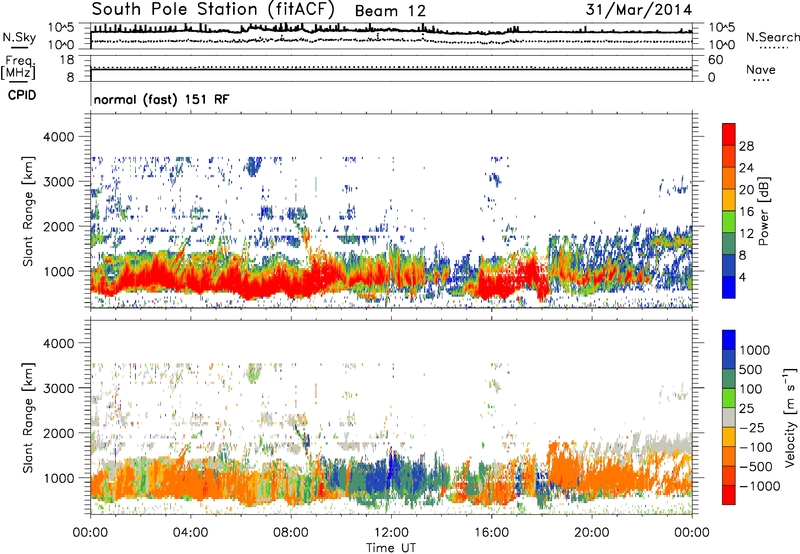Click the '-1000' label on the velocity colorbar
This screenshot has width=800, height=554.
(x=760, y=486)
